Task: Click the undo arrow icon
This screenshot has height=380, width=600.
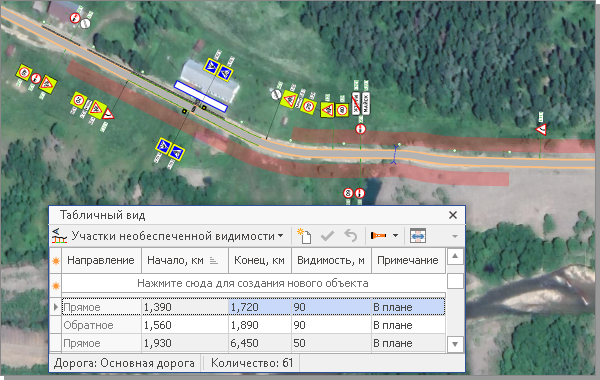Action: pos(350,236)
